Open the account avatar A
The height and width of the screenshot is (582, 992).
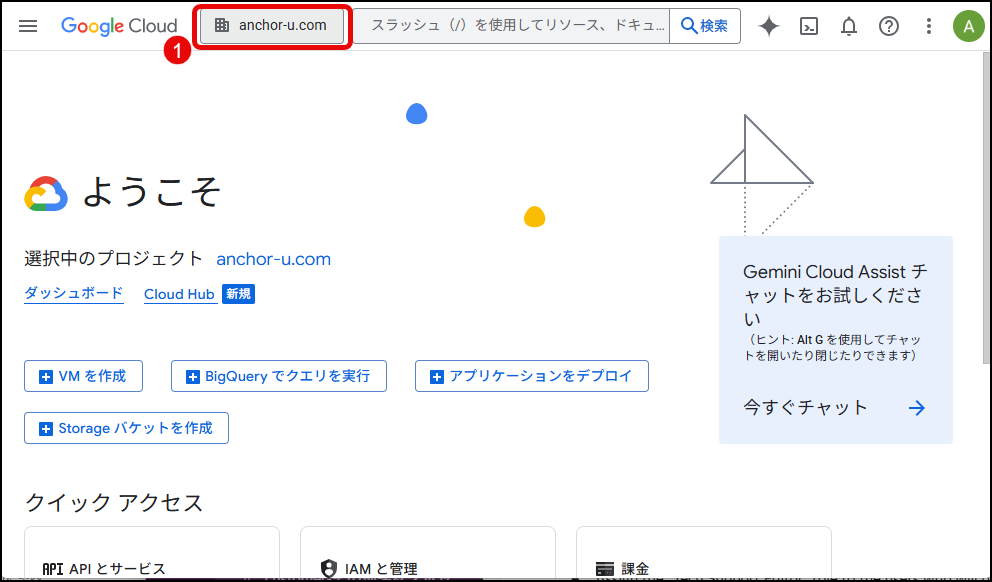968,26
